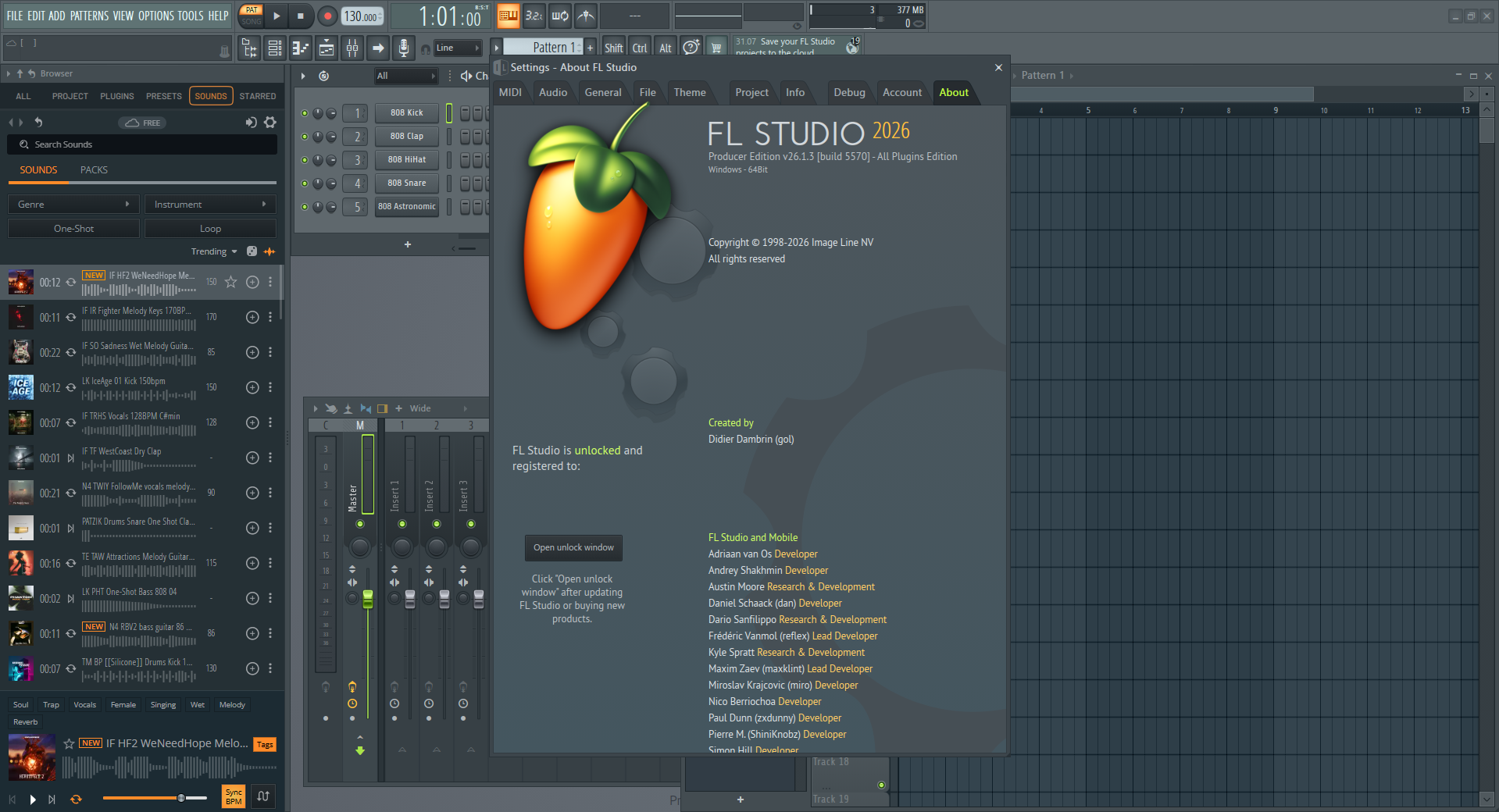This screenshot has height=812, width=1499.
Task: Click the Master track volume fader
Action: (x=368, y=600)
